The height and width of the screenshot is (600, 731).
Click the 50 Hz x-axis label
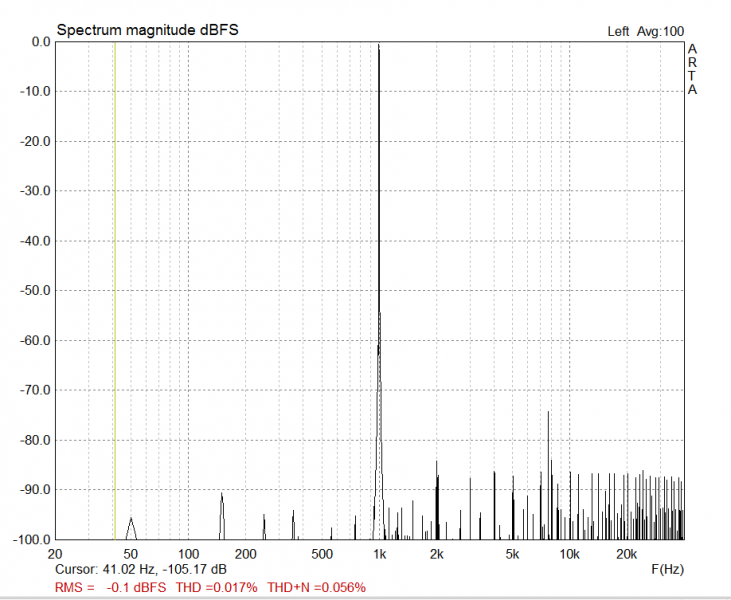pyautogui.click(x=131, y=554)
